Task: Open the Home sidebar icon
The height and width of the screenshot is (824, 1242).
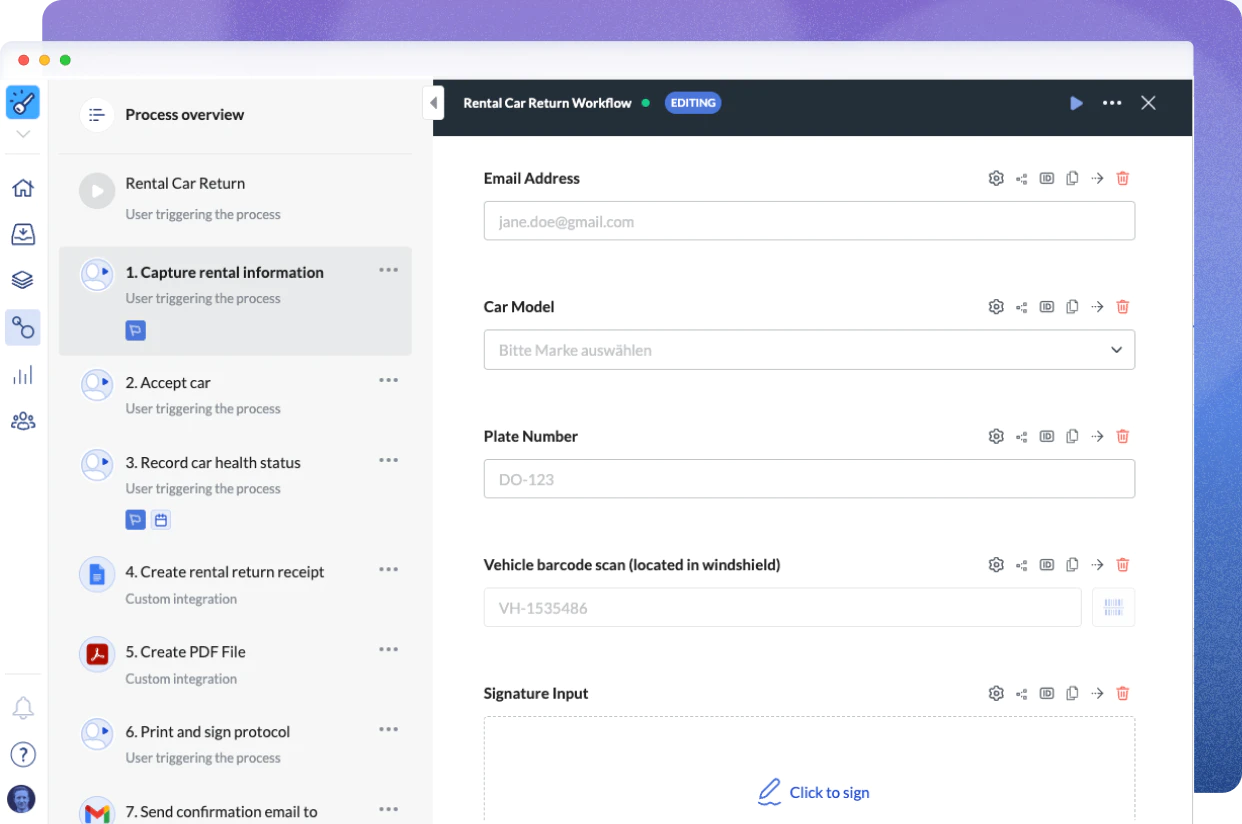Action: tap(22, 188)
